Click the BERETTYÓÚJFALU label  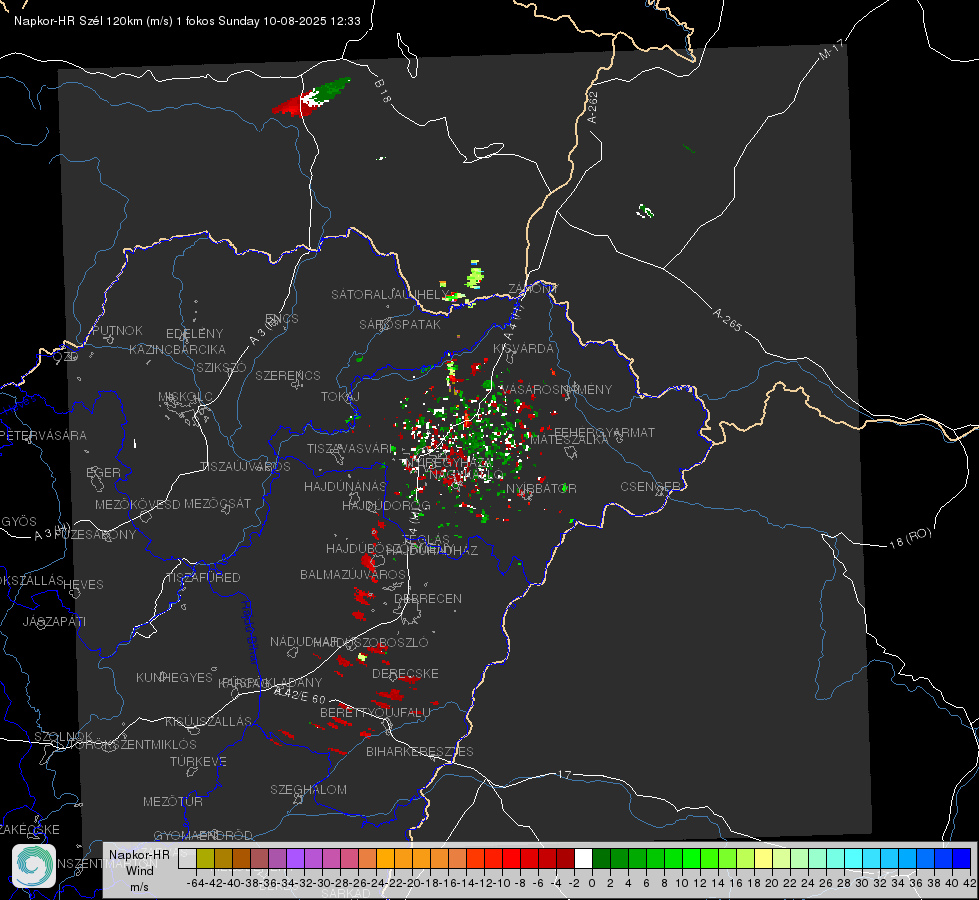(x=375, y=712)
